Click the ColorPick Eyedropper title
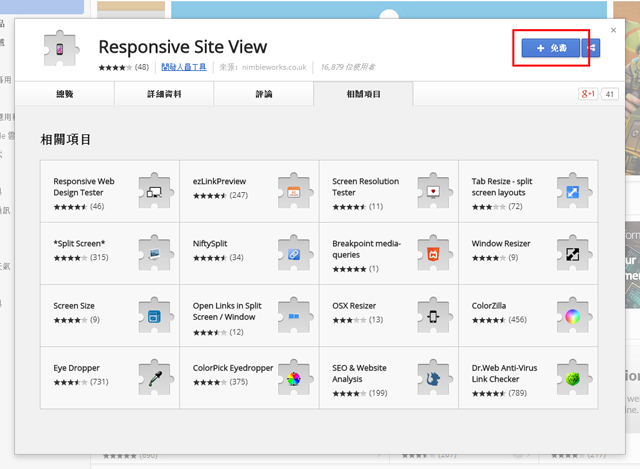 point(233,368)
